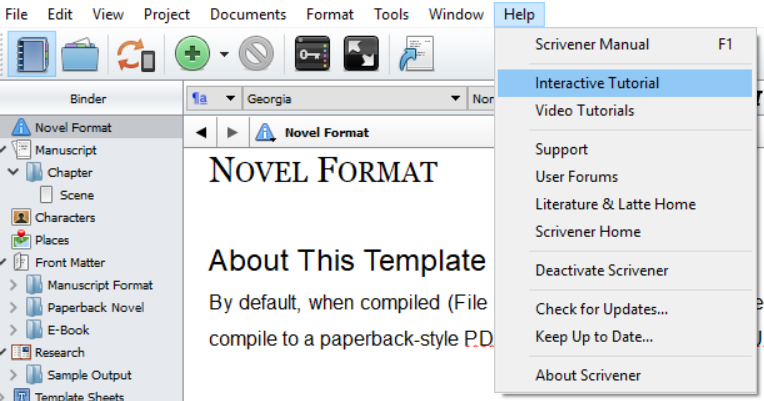Viewport: 764px width, 401px height.
Task: Click the Characters portrait icon in Binder
Action: pos(21,217)
